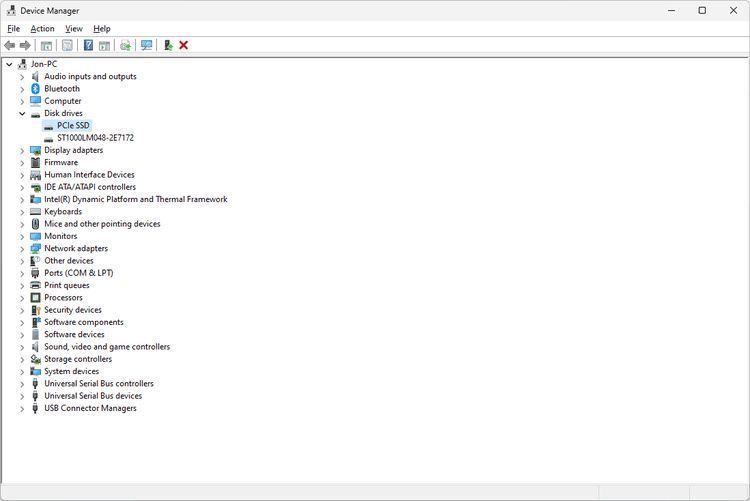Select the Security devices label

73,310
